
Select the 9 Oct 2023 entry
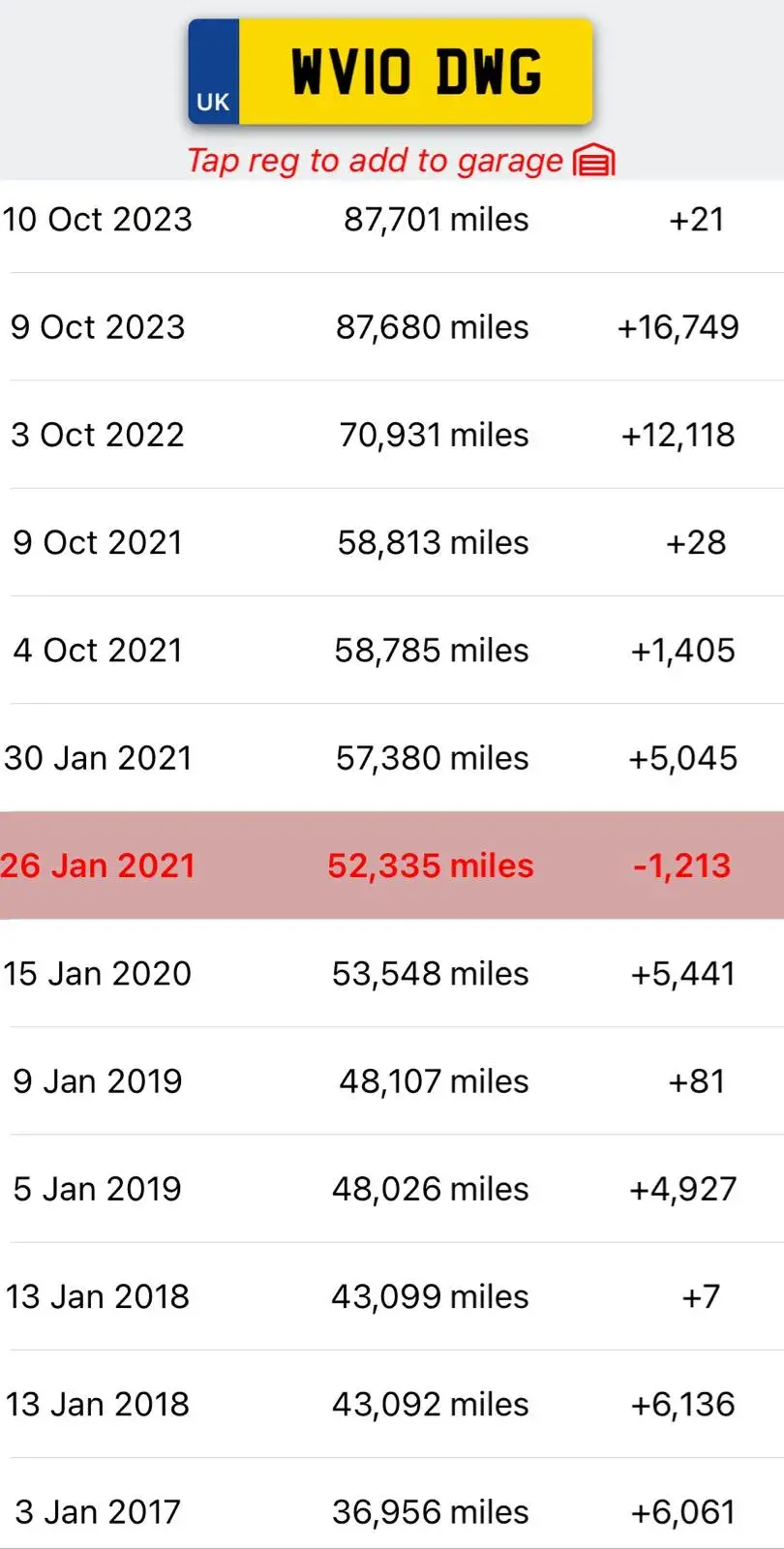pyautogui.click(x=392, y=327)
